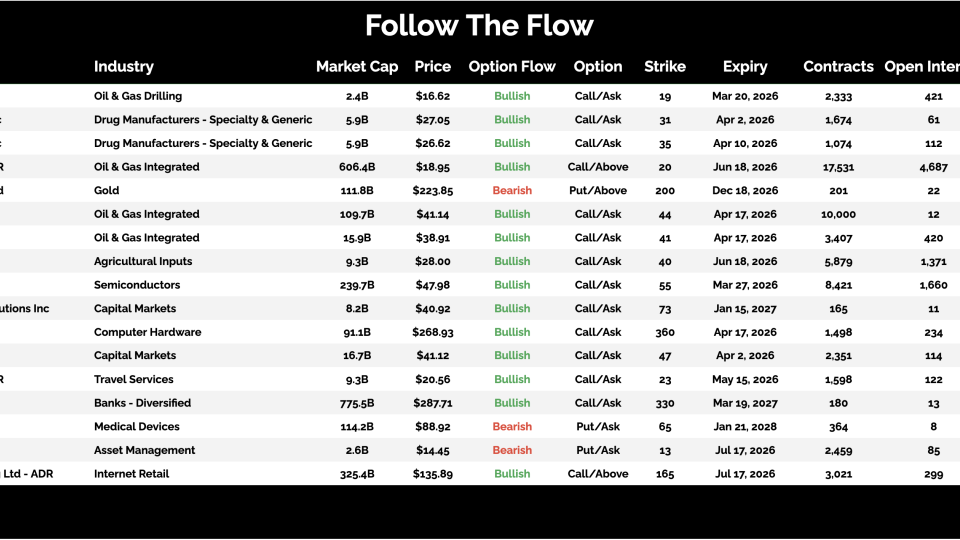Click the Contracts column header
Viewport: 960px width, 540px height.
pyautogui.click(x=838, y=67)
